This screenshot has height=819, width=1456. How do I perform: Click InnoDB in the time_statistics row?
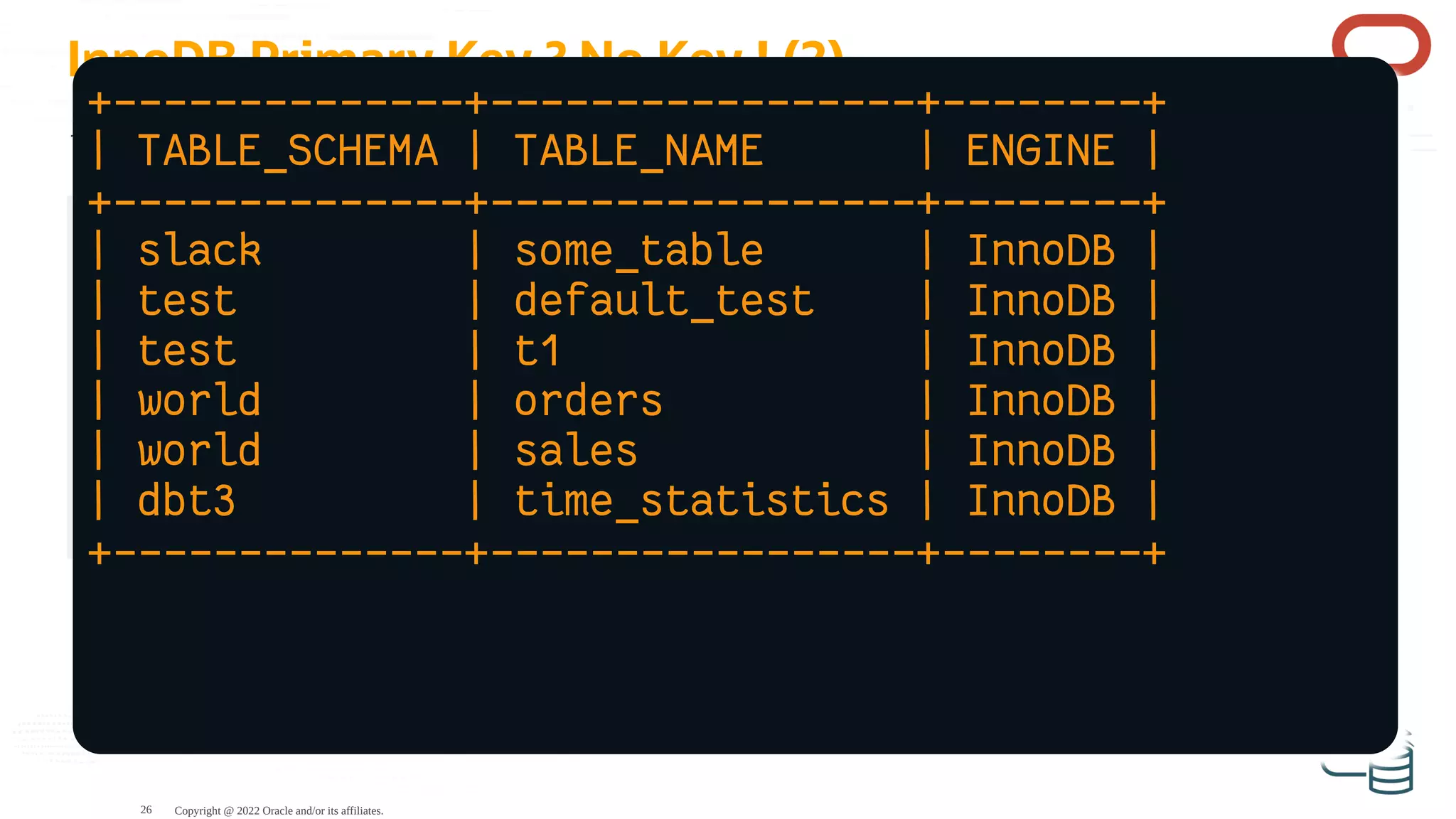(1041, 500)
